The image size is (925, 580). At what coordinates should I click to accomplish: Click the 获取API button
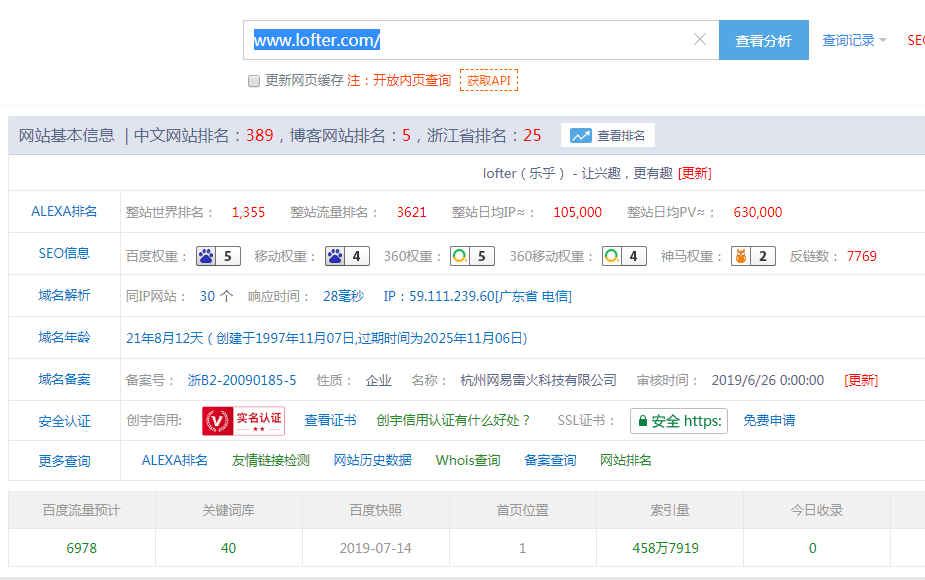[x=488, y=80]
